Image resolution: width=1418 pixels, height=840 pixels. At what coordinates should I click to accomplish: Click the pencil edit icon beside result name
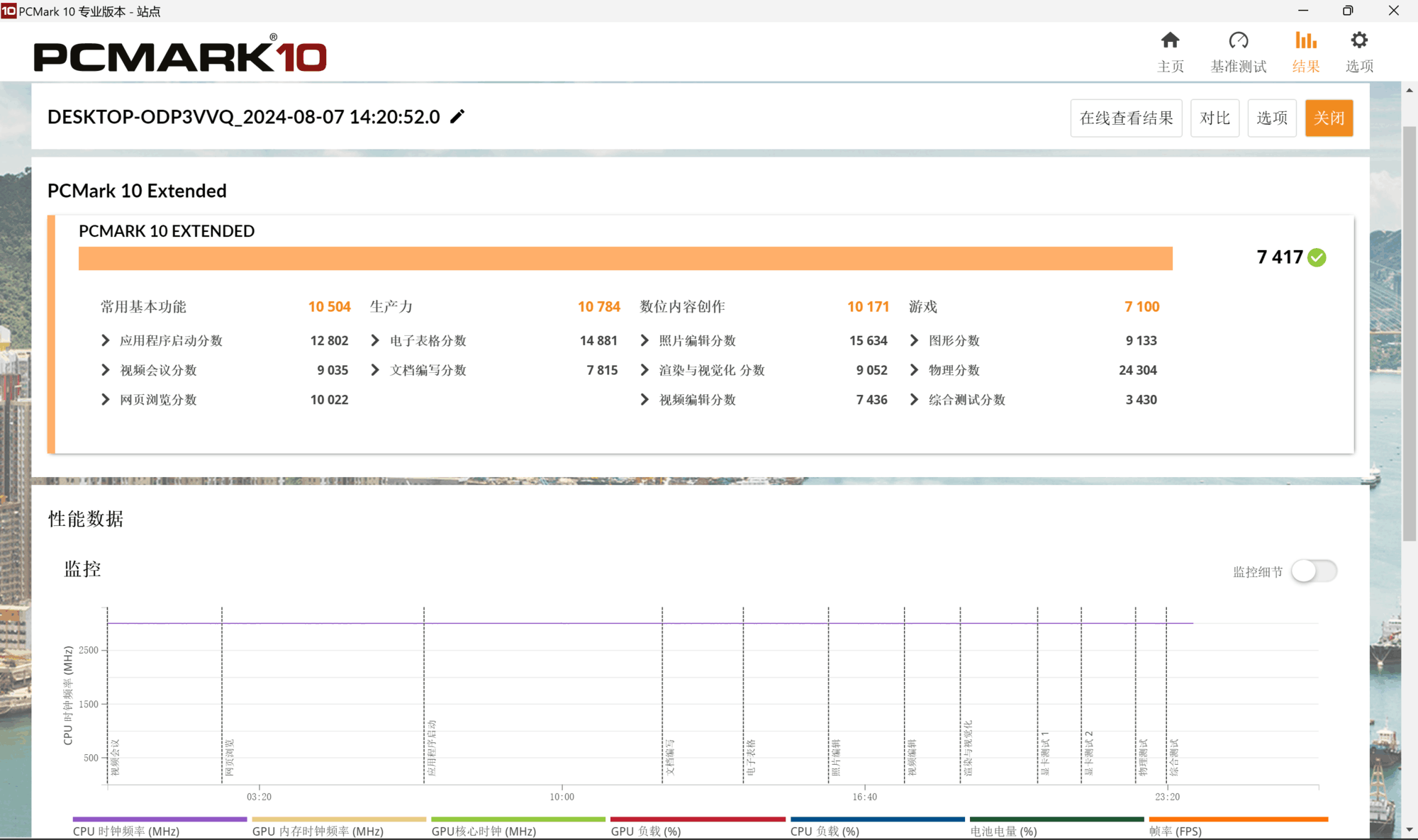tap(457, 116)
